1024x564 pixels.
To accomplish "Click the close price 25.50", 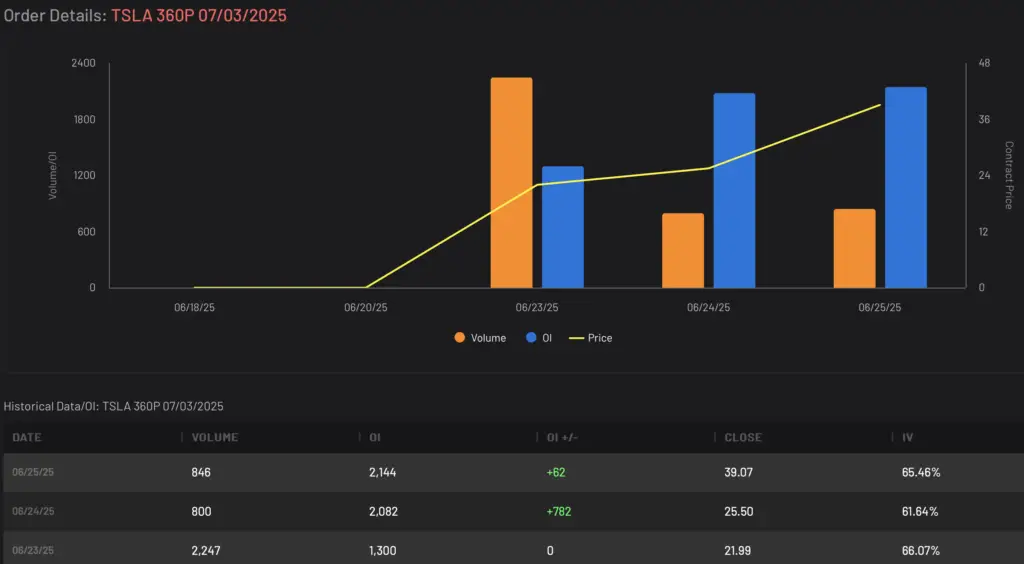I will coord(739,511).
